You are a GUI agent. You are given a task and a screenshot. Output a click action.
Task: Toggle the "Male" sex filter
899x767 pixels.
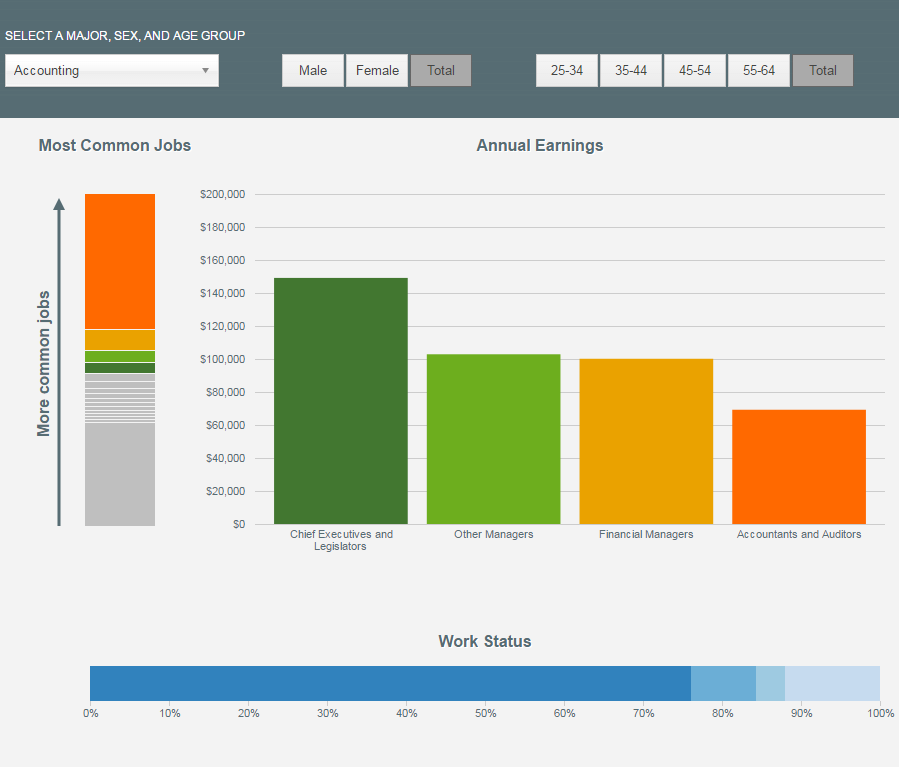(x=312, y=70)
